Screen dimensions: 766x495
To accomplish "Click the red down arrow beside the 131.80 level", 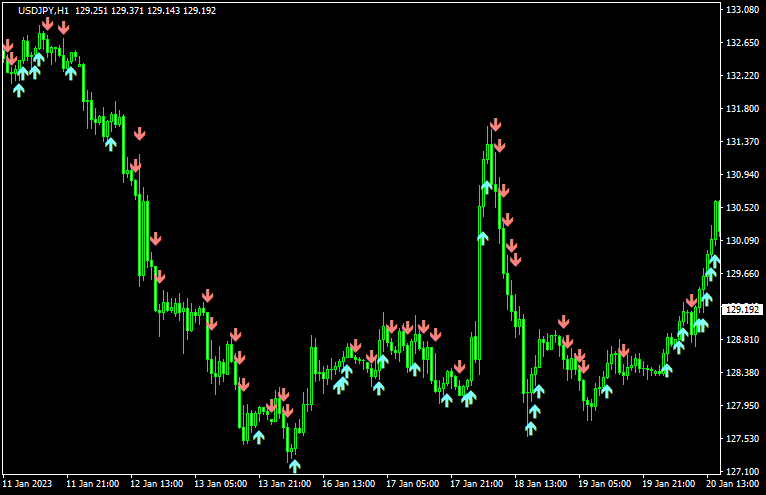I will tap(139, 133).
